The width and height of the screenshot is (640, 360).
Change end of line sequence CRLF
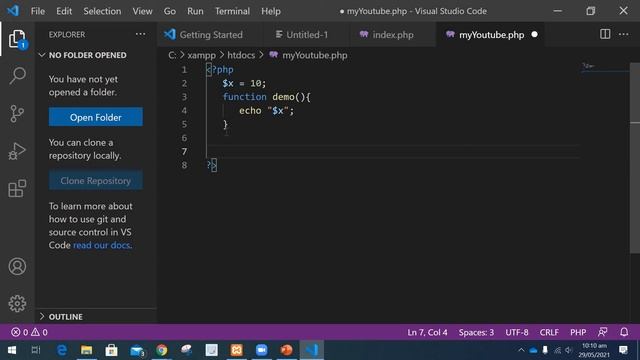click(549, 332)
